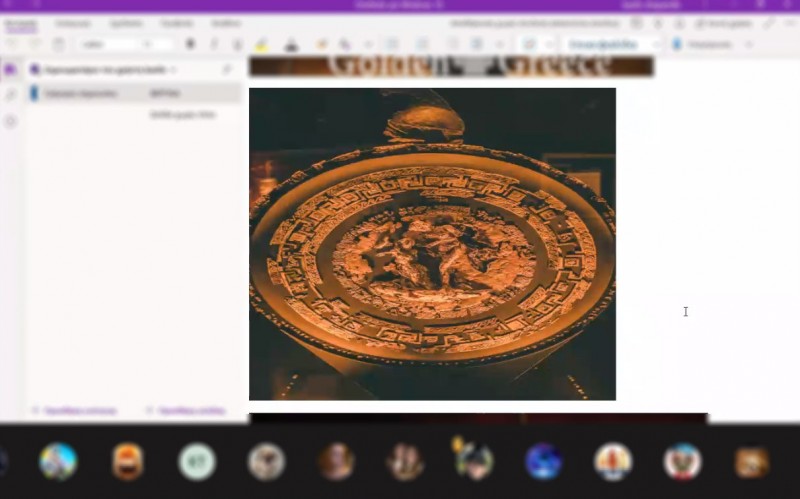Open recent notes icon in left sidebar
Viewport: 800px width, 499px height.
(10, 121)
